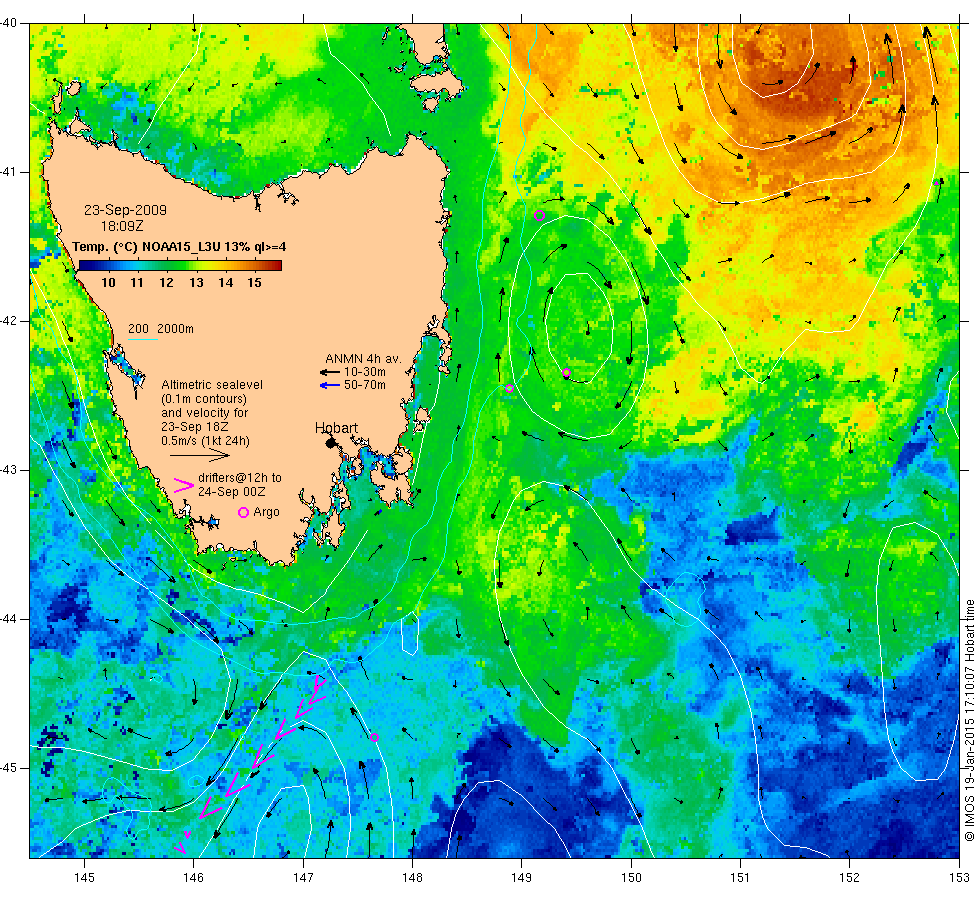Click the 'drifters@12h to 24-Sep 00Z' label

tap(240, 484)
